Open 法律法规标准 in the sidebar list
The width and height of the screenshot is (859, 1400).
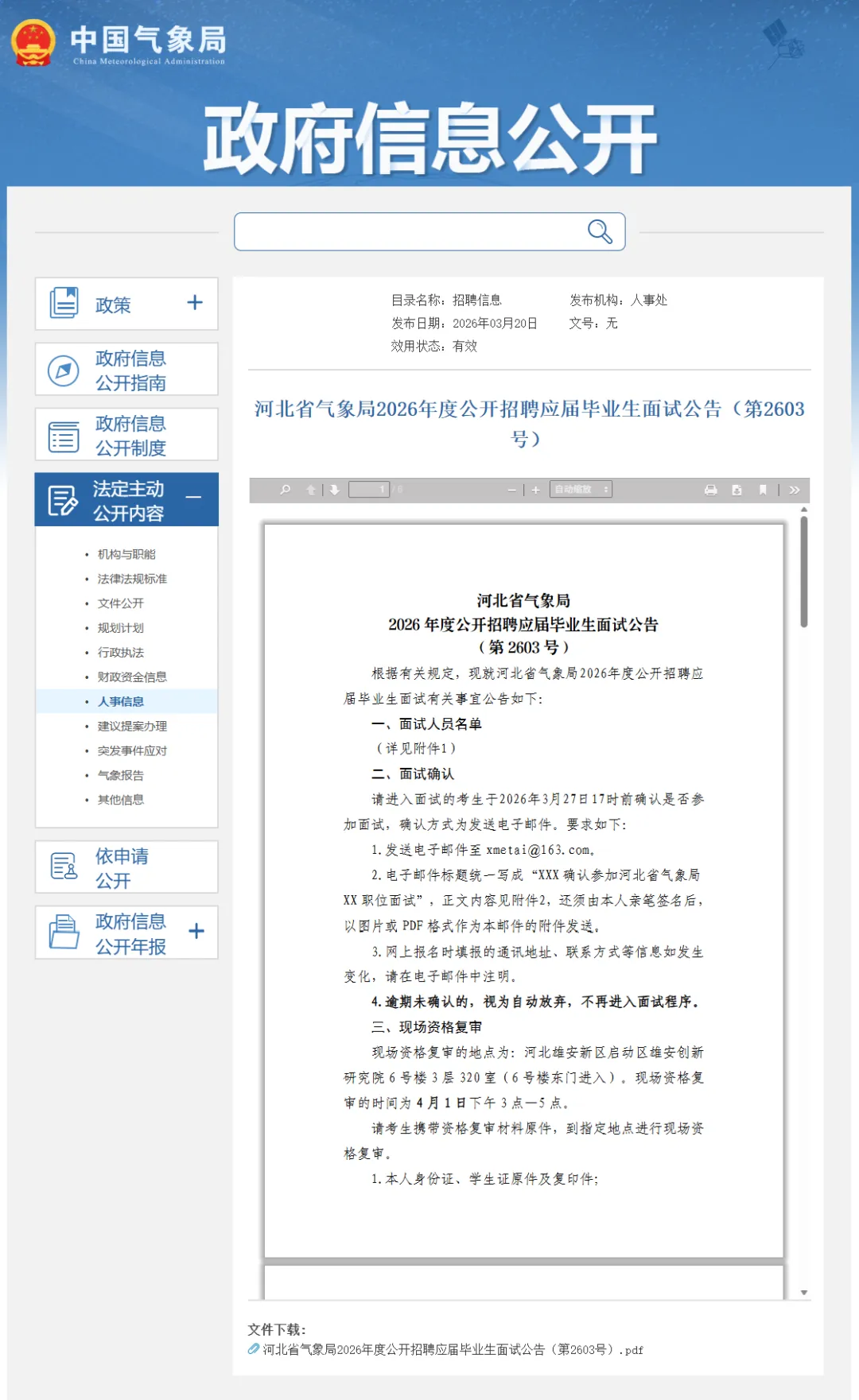(132, 579)
